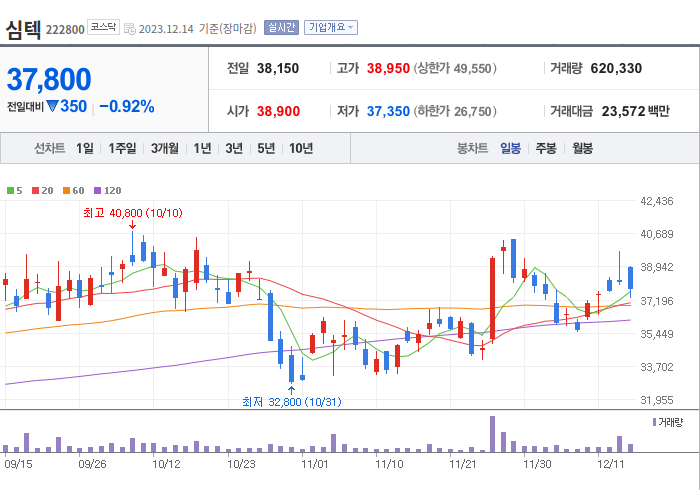Click the 거래대금 value 23,572
Screen dimensions: 700x490
point(624,111)
